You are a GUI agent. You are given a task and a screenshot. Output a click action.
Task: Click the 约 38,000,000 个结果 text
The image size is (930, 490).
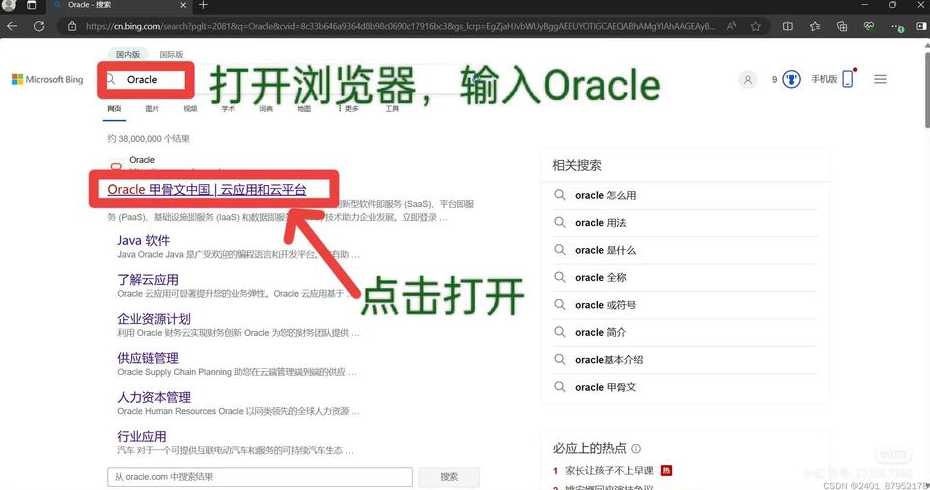click(148, 138)
